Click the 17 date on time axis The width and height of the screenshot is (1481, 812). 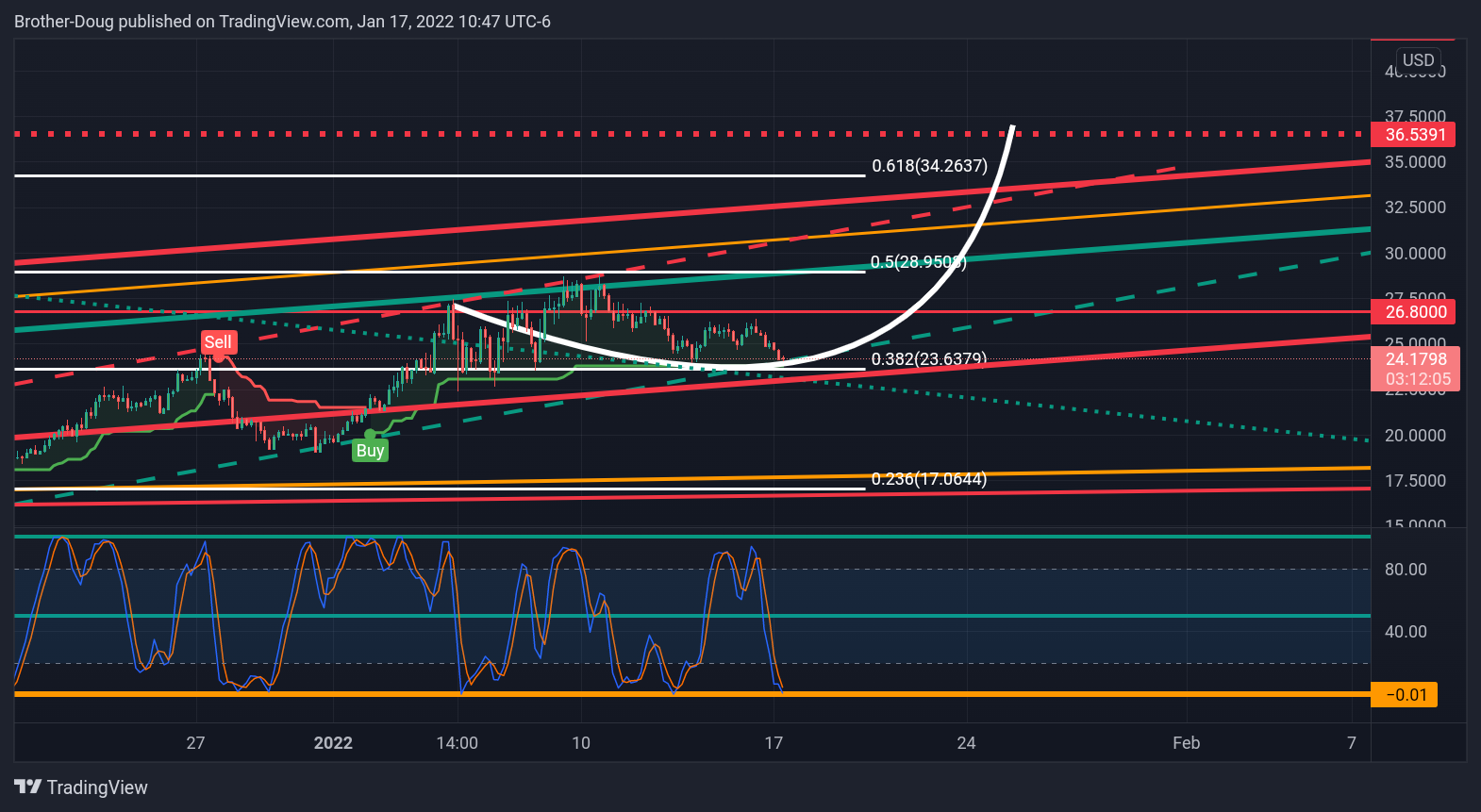tap(774, 743)
